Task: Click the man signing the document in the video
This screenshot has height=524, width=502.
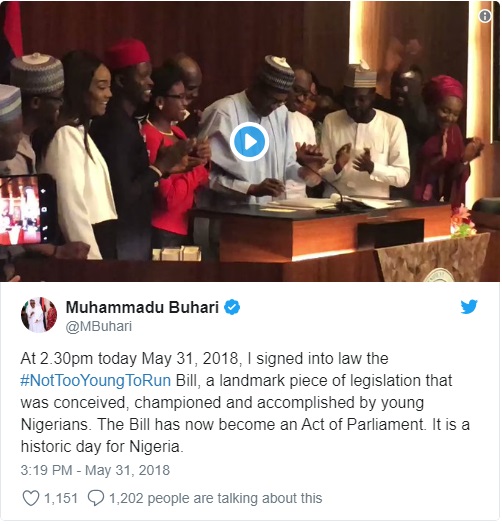Action: 257,140
